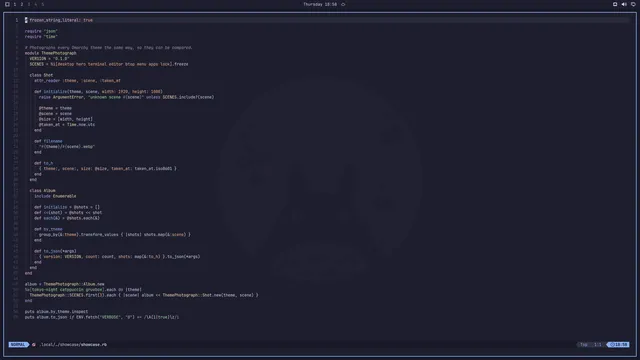640x360 pixels.
Task: Click the VERSION constant line
Action: (49, 58)
